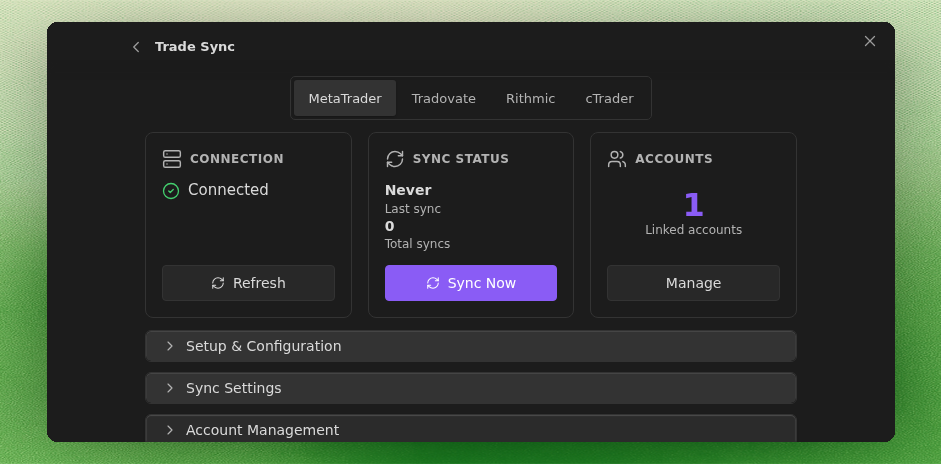Image resolution: width=941 pixels, height=464 pixels.
Task: Switch to the Rithmic tab
Action: coord(531,98)
